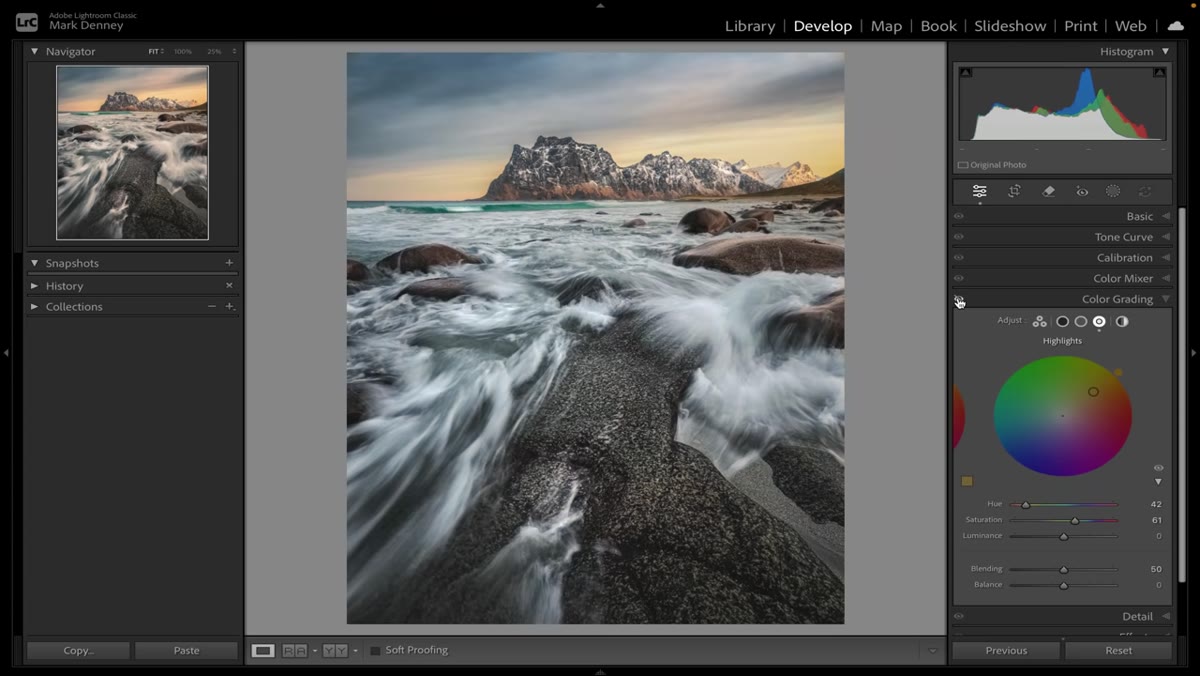Screen dimensions: 1200x676
Task: Collapse the Navigator panel
Action: 34,51
